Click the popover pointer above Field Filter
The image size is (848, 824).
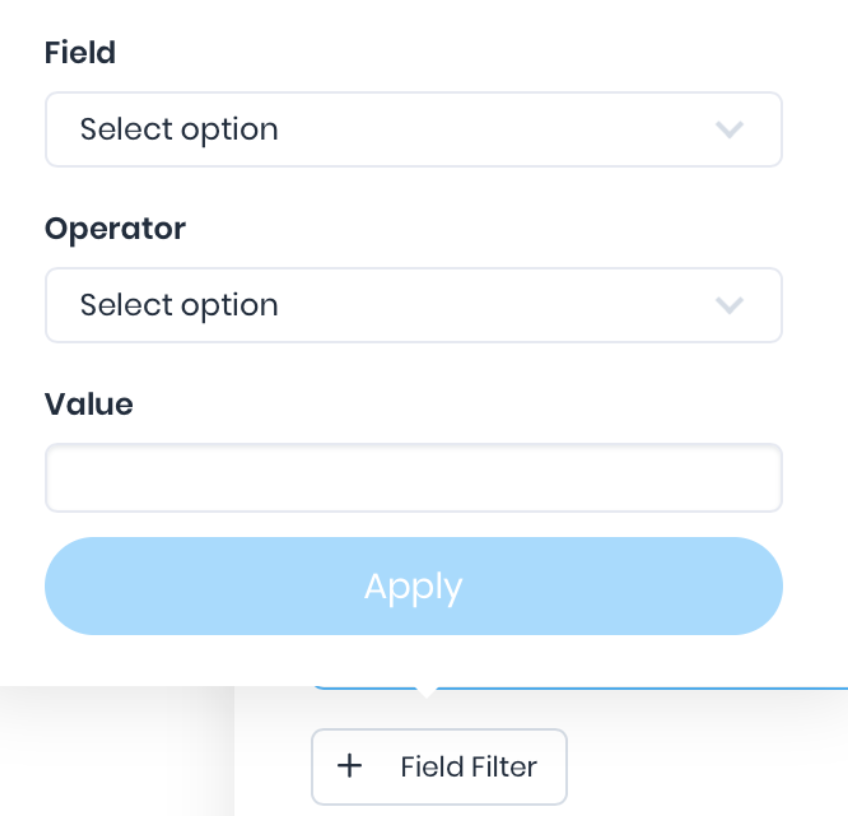(x=426, y=692)
